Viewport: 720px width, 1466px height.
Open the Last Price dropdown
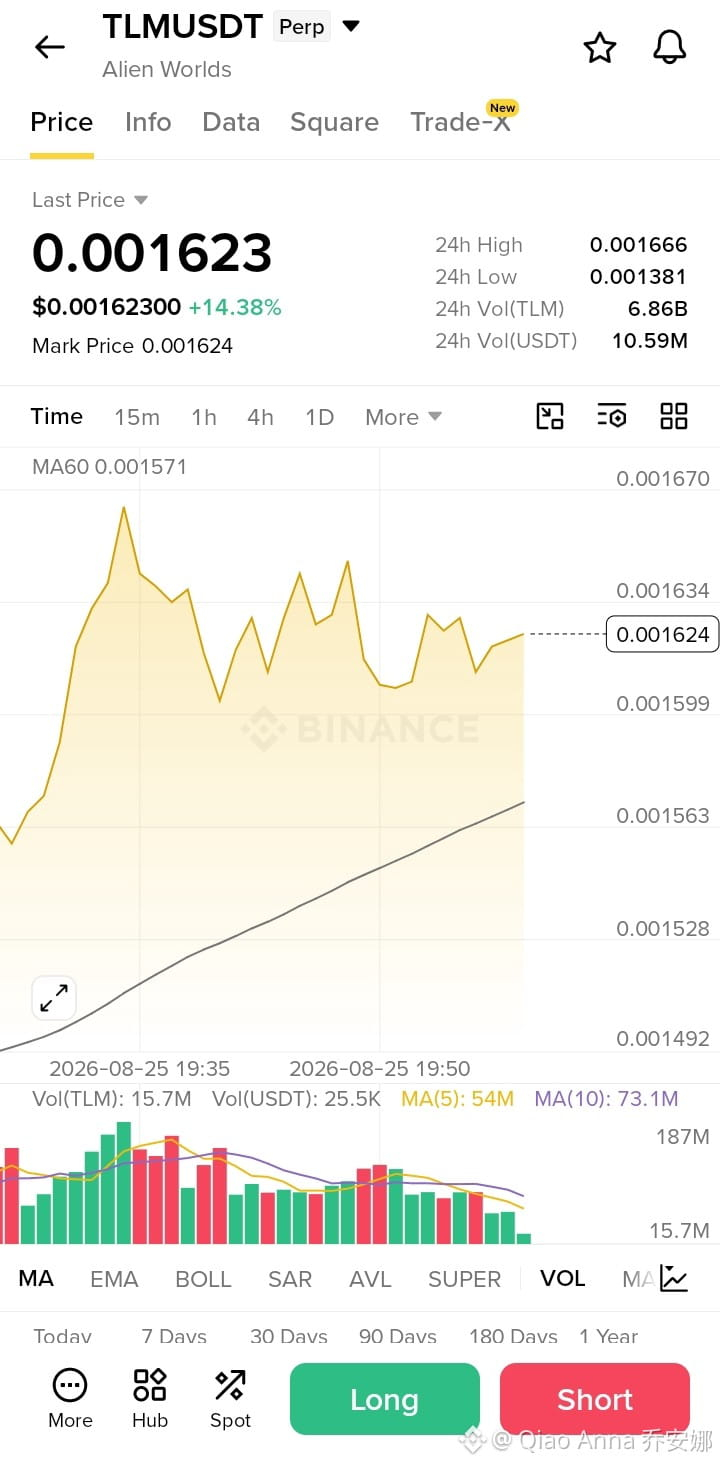90,200
